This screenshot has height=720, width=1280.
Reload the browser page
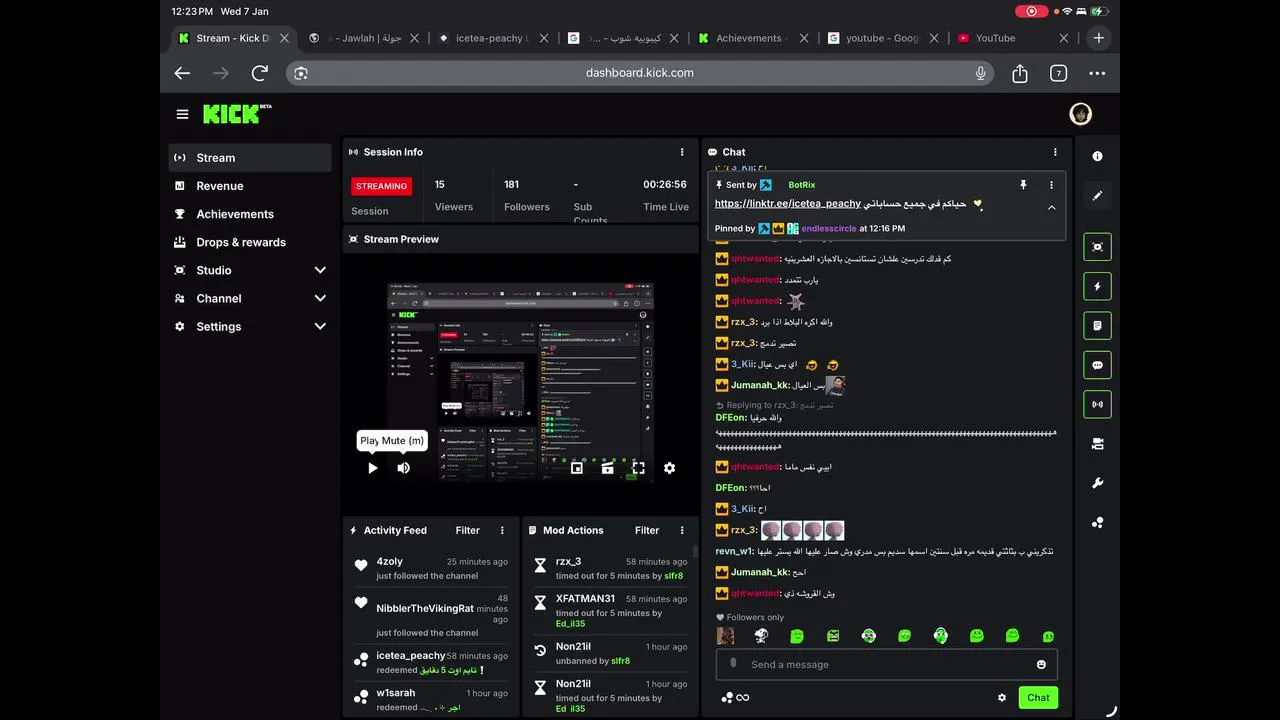point(260,73)
